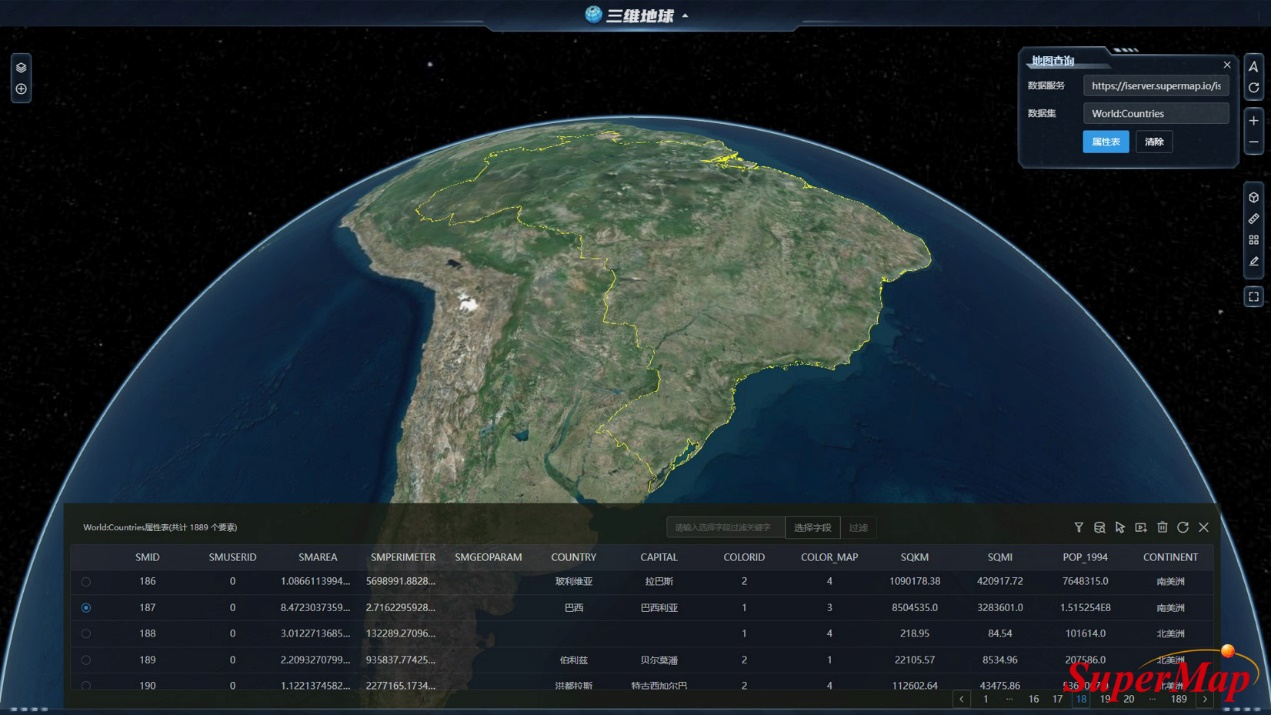Click the 1090178.38 SQKM cell

[914, 581]
